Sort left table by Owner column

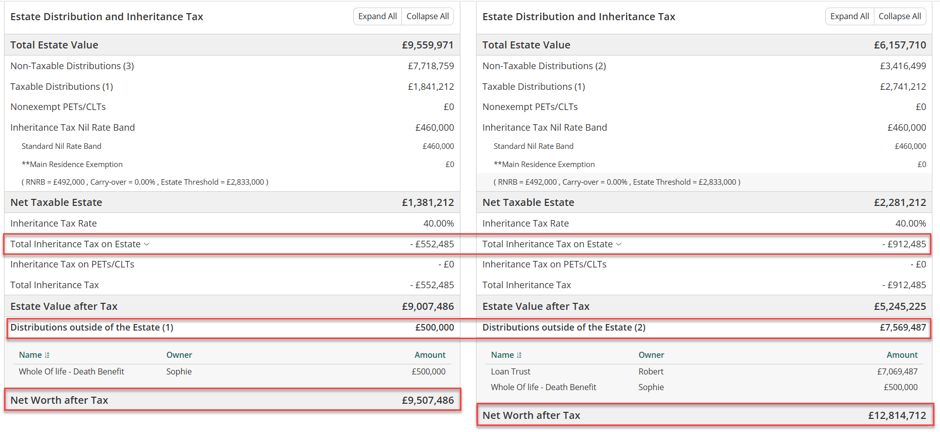(179, 355)
